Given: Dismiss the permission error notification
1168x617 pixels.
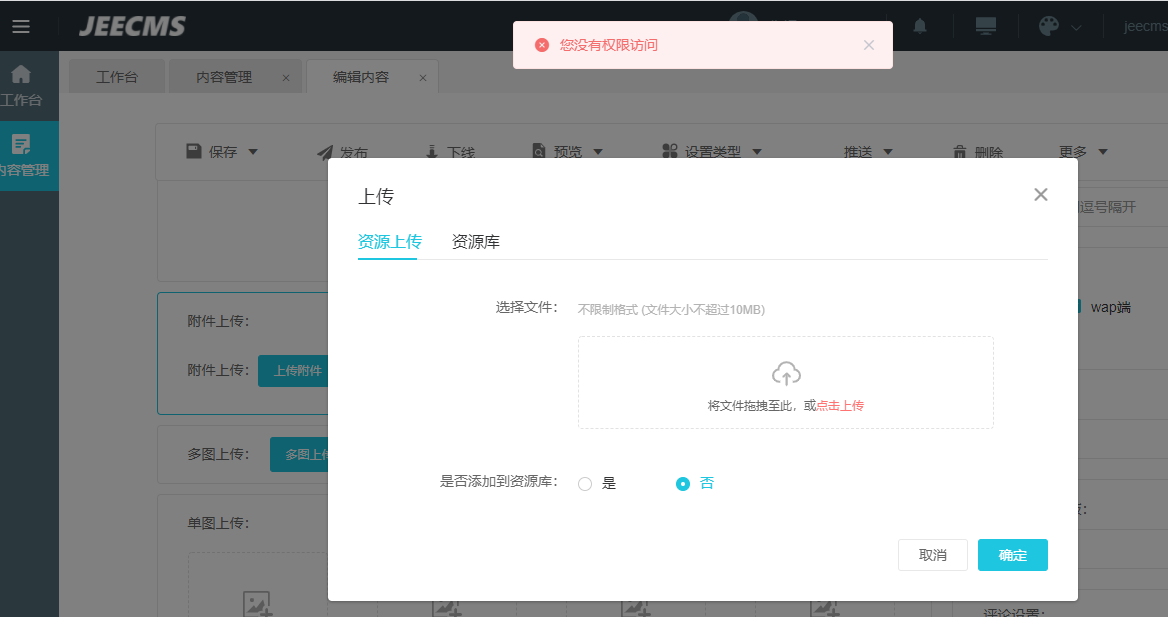Looking at the screenshot, I should (x=868, y=45).
